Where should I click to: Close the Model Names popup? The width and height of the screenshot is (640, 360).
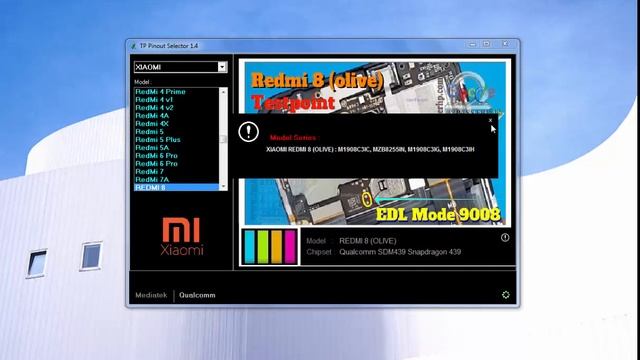(x=490, y=120)
